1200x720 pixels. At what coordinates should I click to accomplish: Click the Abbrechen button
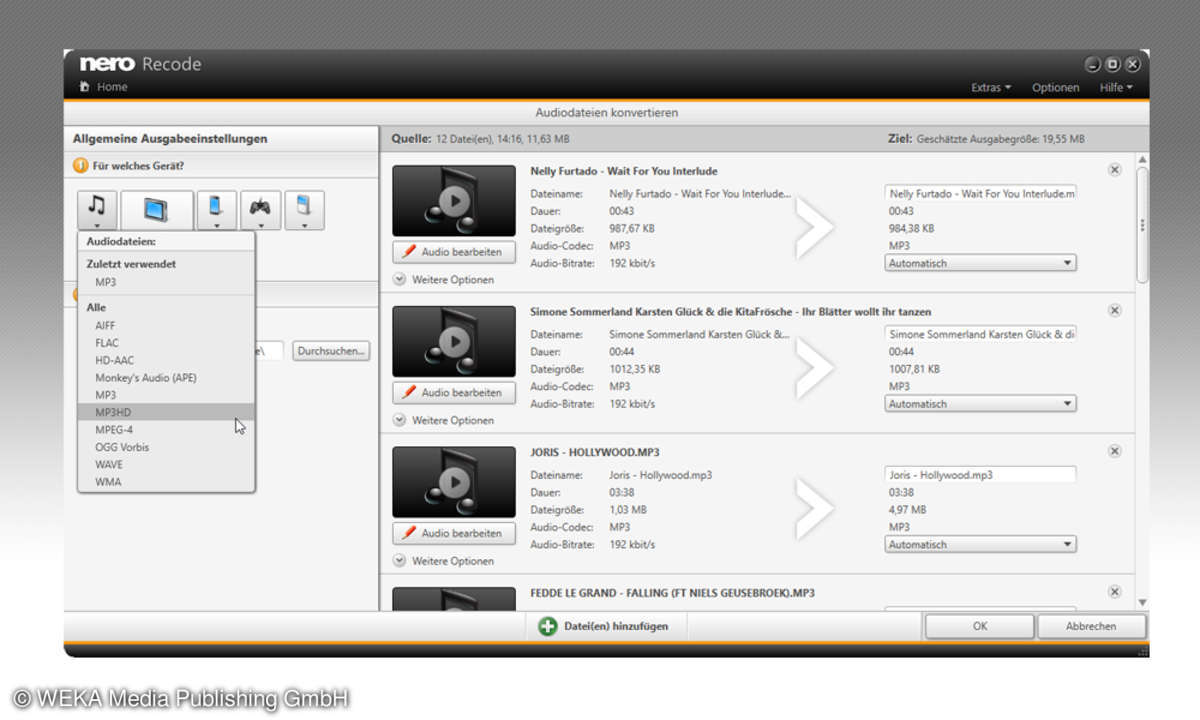coord(1091,626)
